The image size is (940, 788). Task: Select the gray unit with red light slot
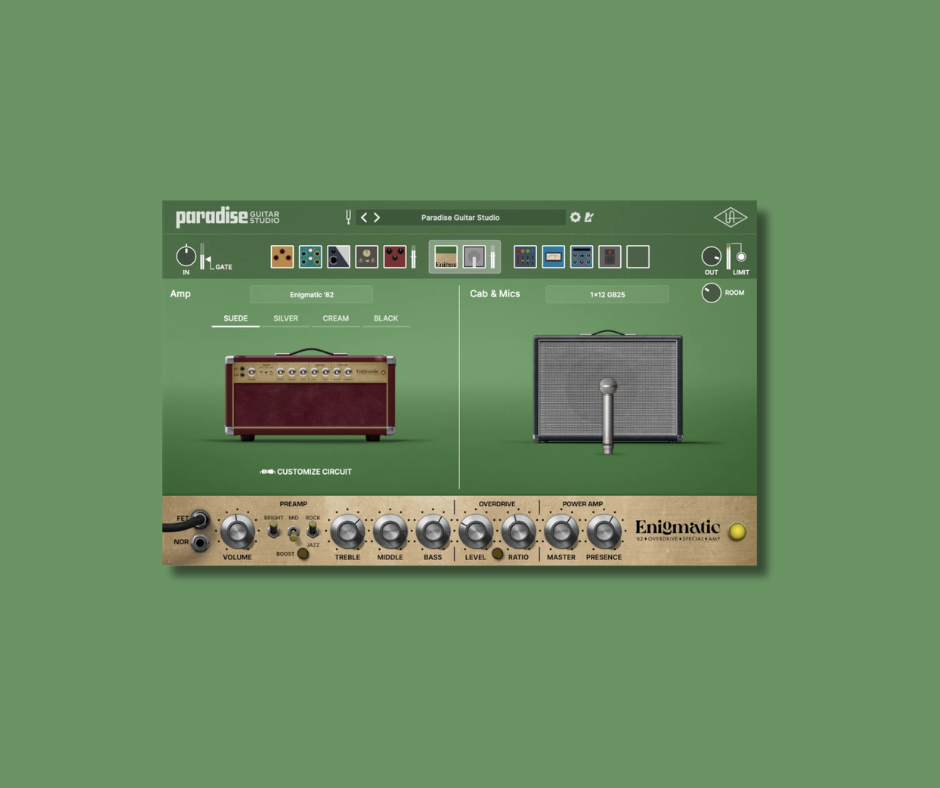(x=610, y=257)
